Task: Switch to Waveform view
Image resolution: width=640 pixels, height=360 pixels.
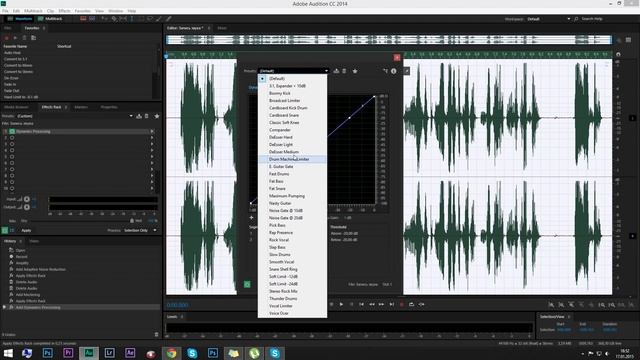Action: point(20,19)
